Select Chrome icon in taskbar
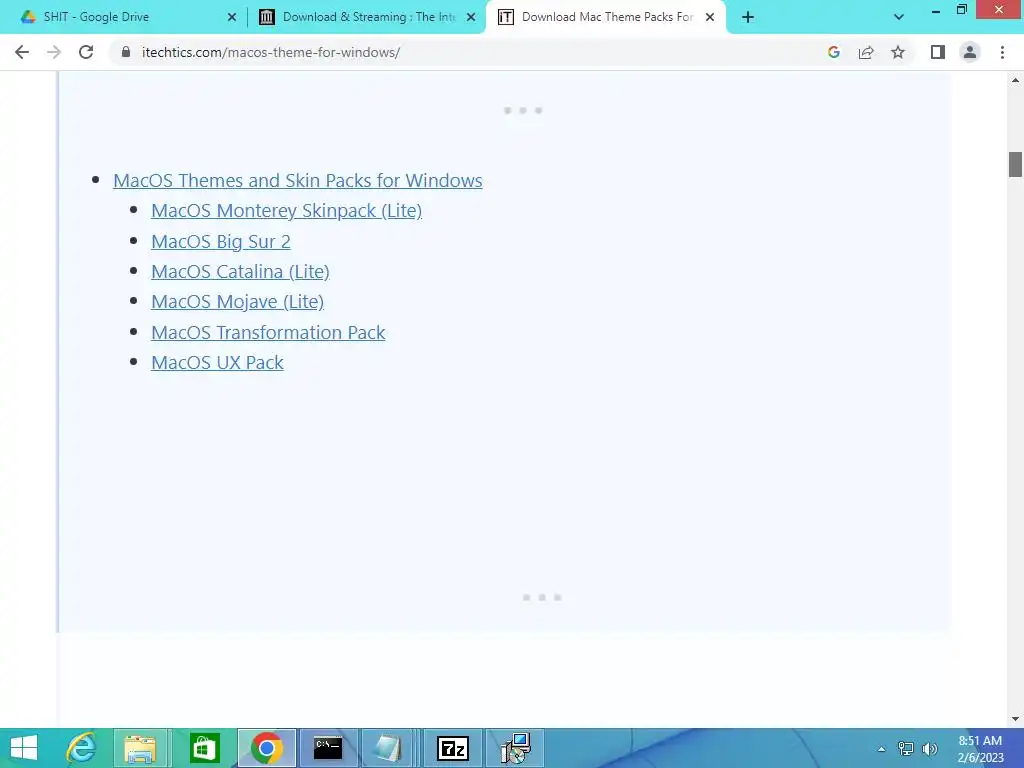The height and width of the screenshot is (768, 1024). 266,748
